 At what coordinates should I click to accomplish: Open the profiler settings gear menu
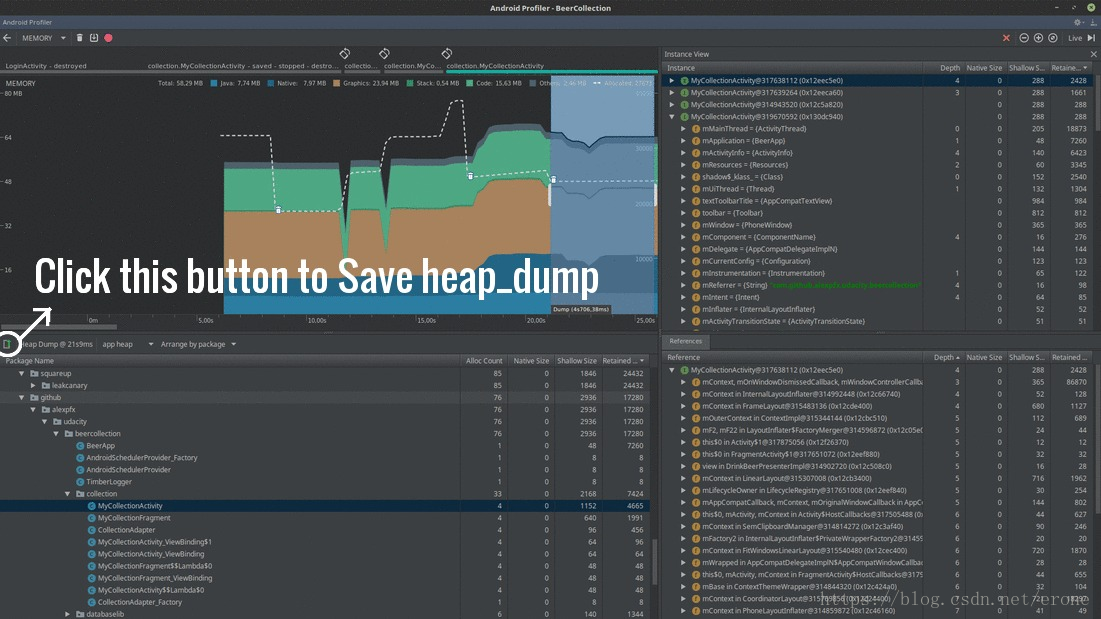[x=1079, y=22]
